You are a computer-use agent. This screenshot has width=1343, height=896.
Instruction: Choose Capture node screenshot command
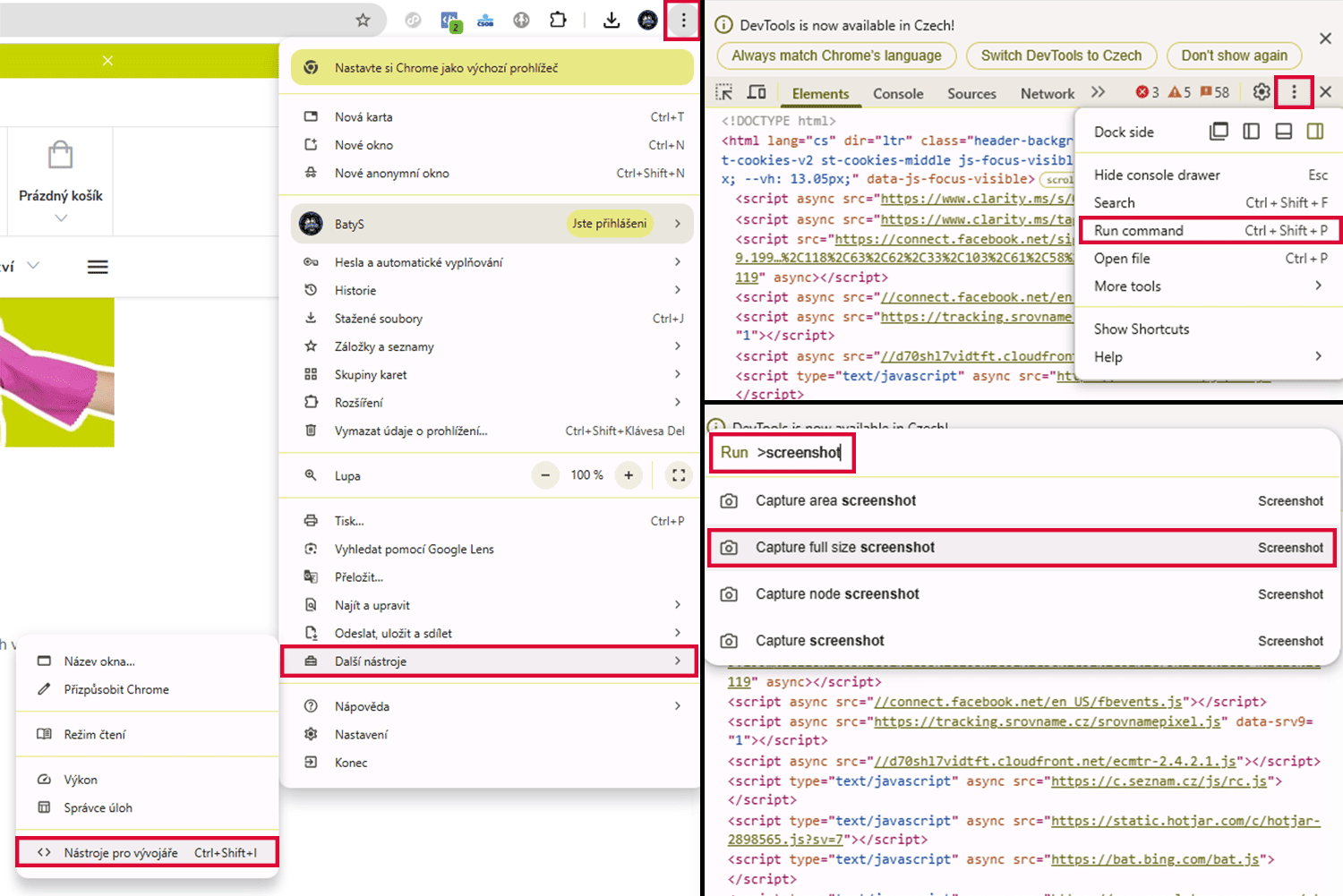[x=1022, y=593]
